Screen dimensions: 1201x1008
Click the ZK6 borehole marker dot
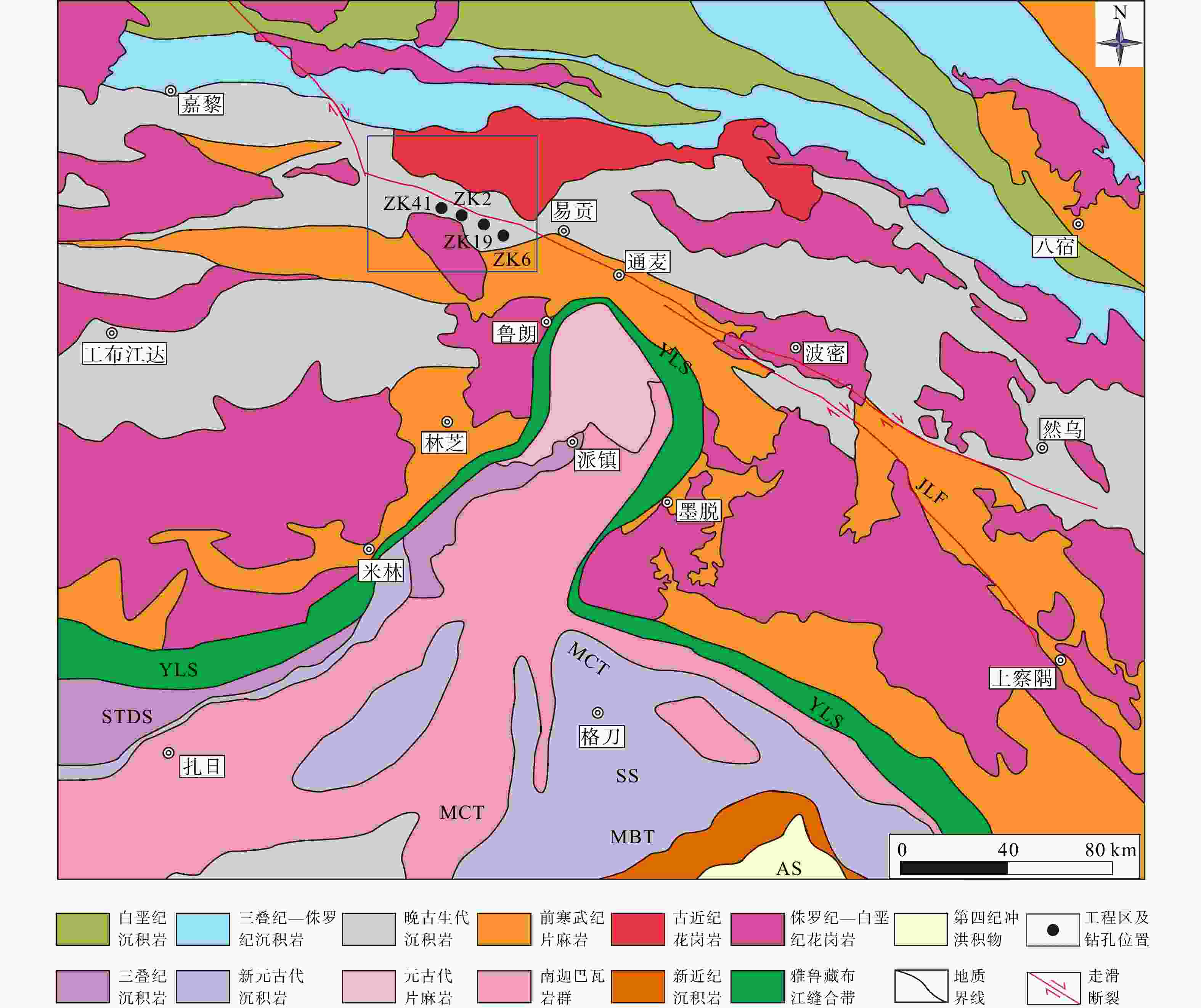click(503, 236)
